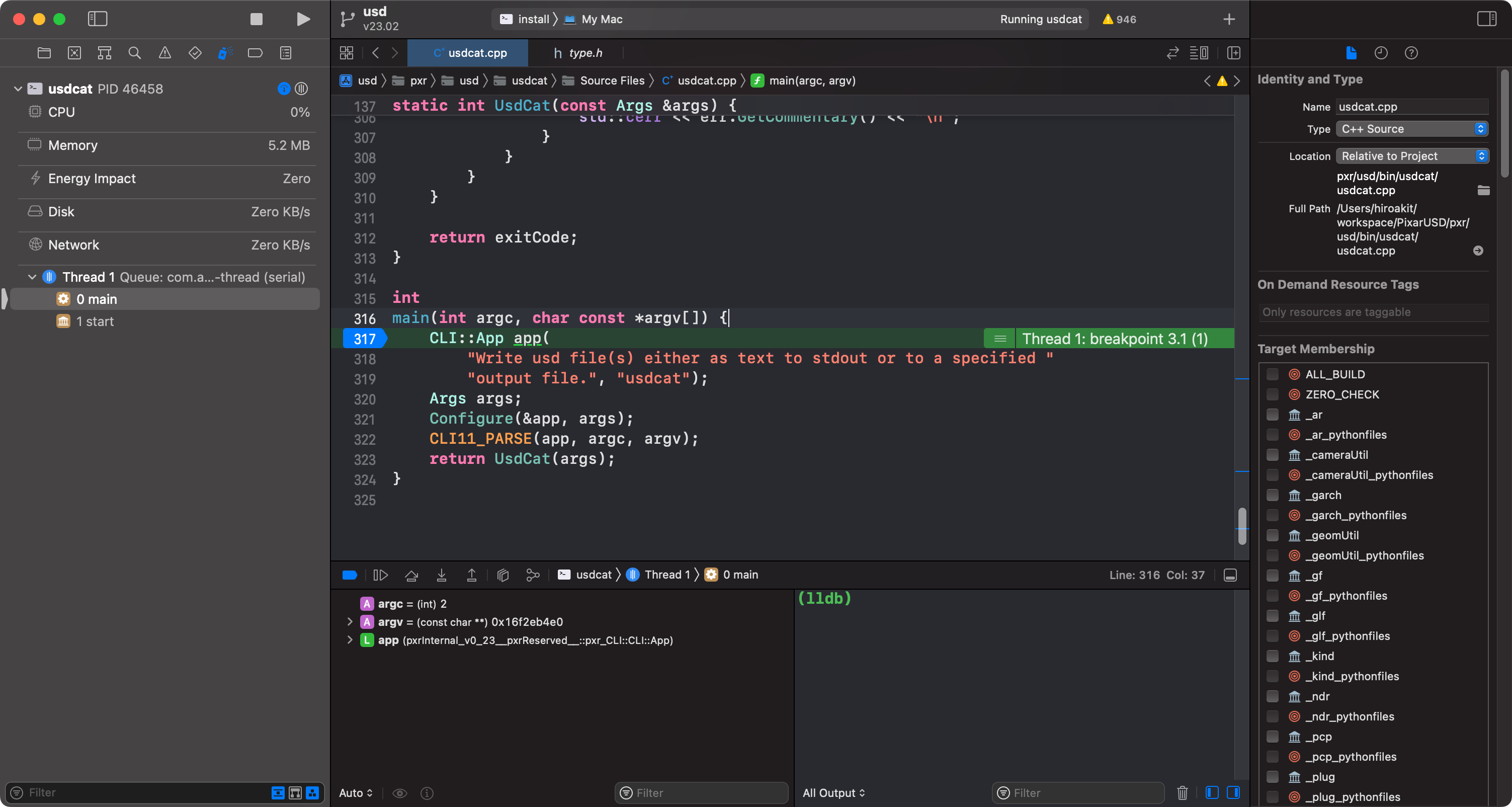Screen dimensions: 1512x807
Task: Open the Debug navigator icon
Action: click(x=225, y=53)
